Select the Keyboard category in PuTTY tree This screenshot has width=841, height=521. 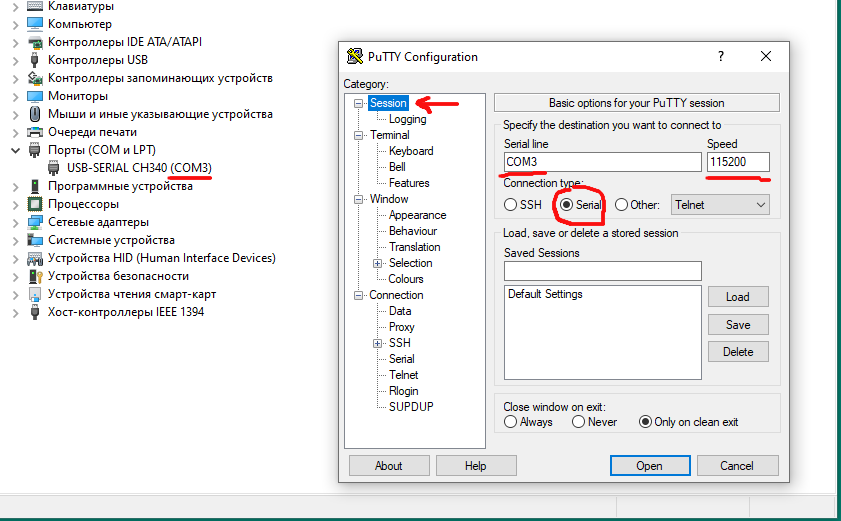click(x=411, y=151)
